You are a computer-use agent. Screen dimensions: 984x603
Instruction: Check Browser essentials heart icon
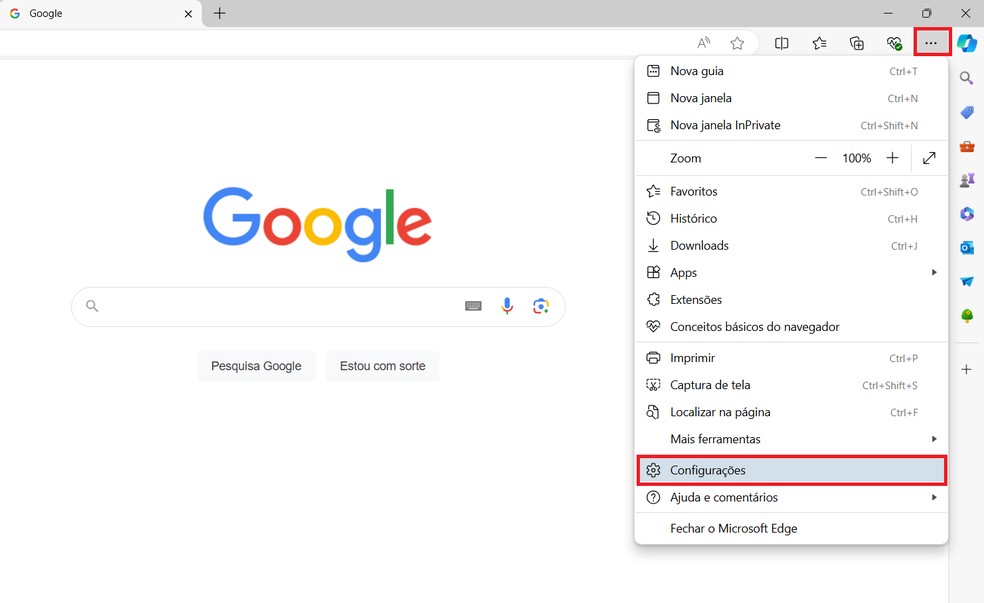(893, 43)
